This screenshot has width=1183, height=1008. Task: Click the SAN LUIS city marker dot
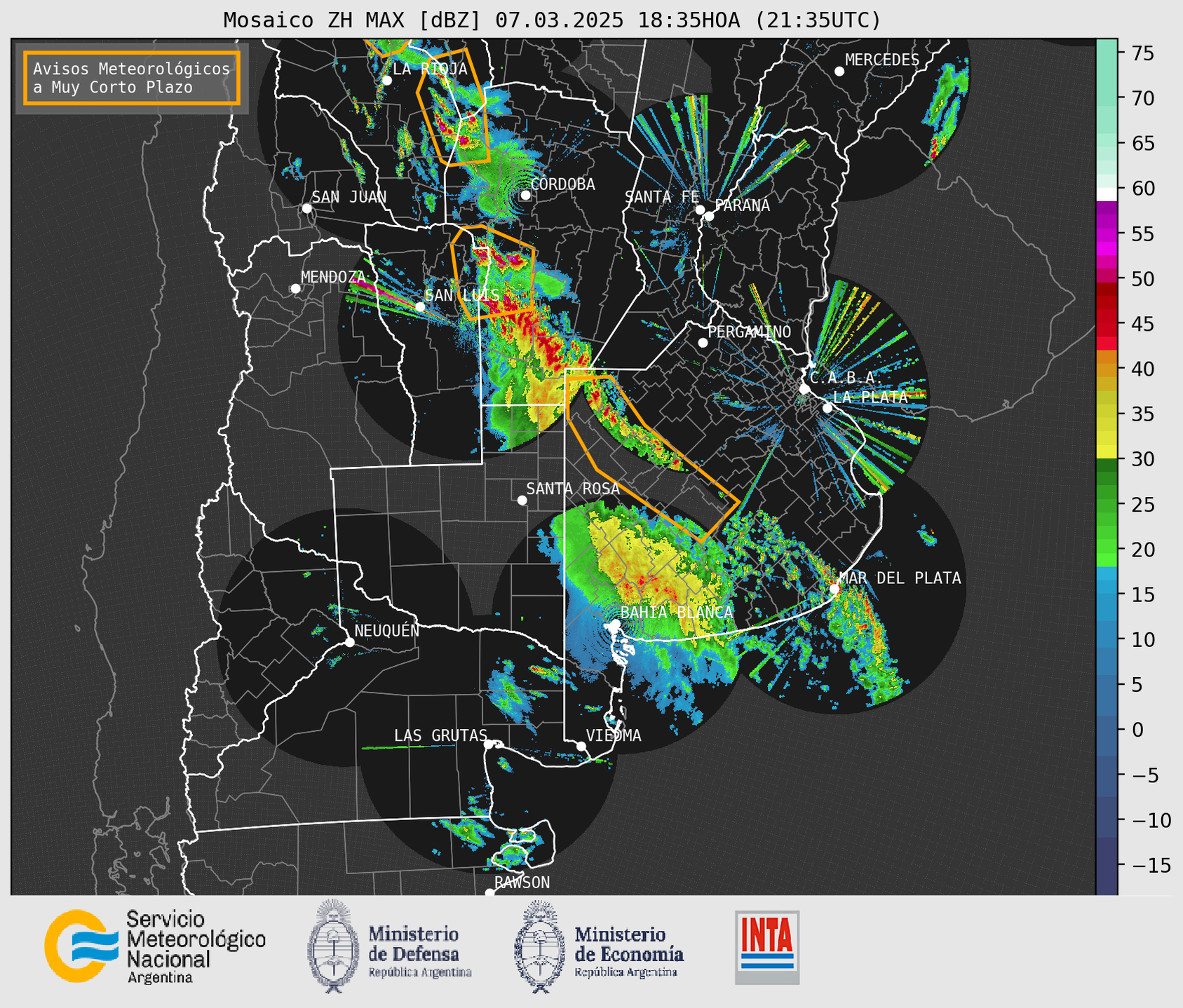point(420,306)
